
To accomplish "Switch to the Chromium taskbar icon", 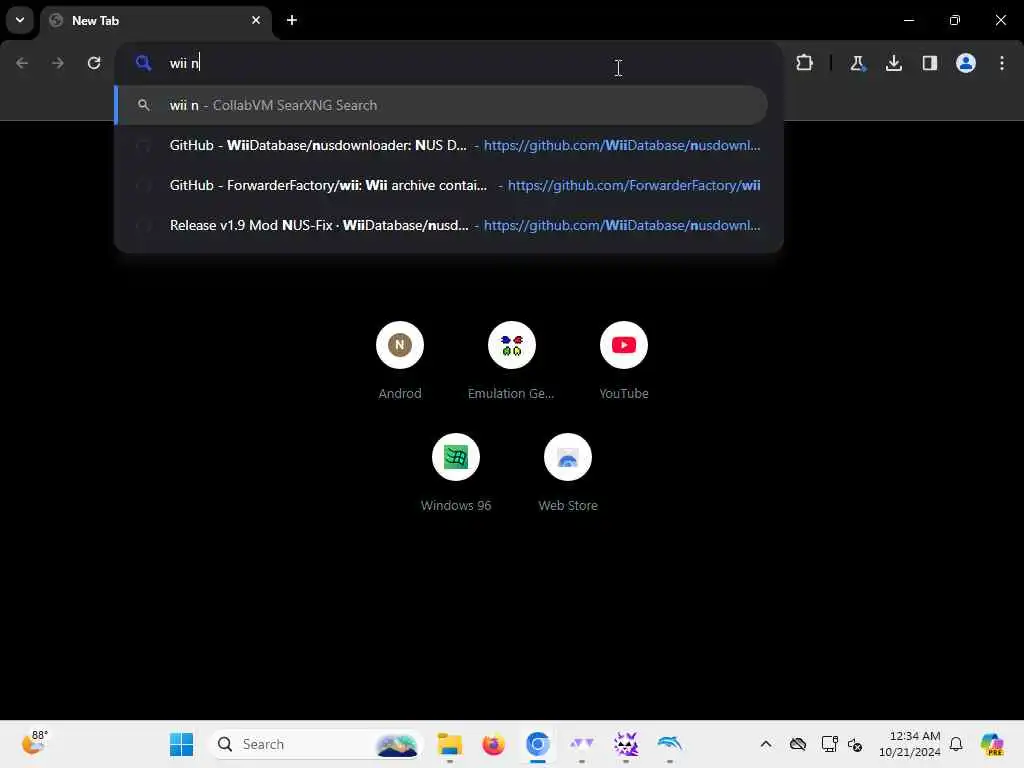I will click(537, 744).
